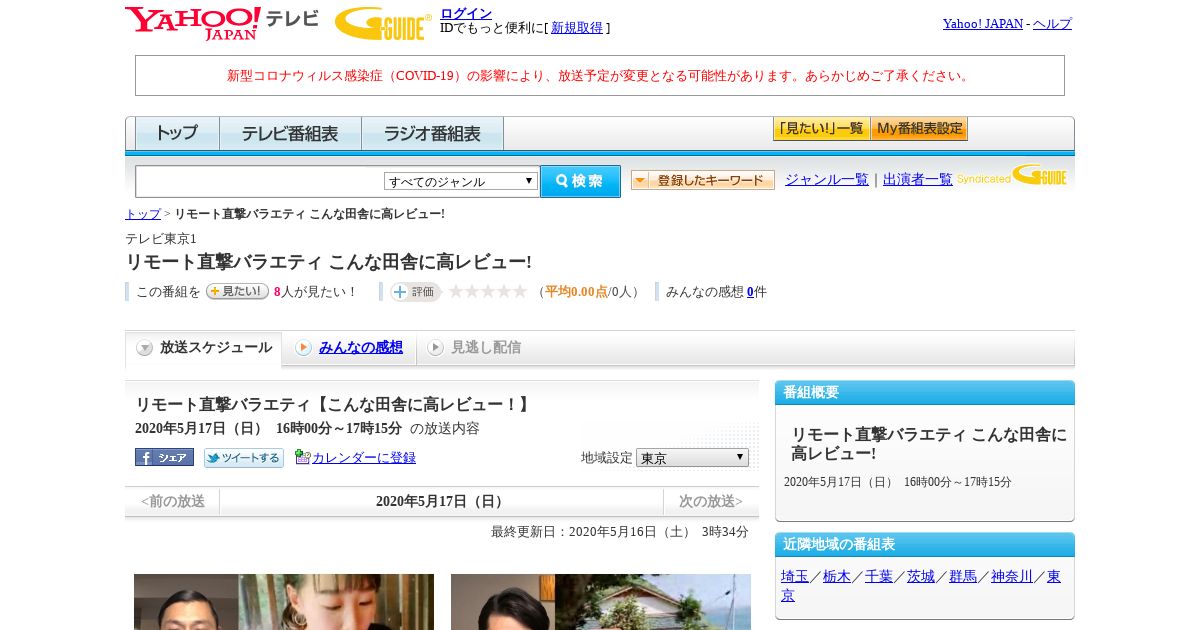Click the 近隣地域の番組表 panel header
The height and width of the screenshot is (630, 1200).
[925, 544]
